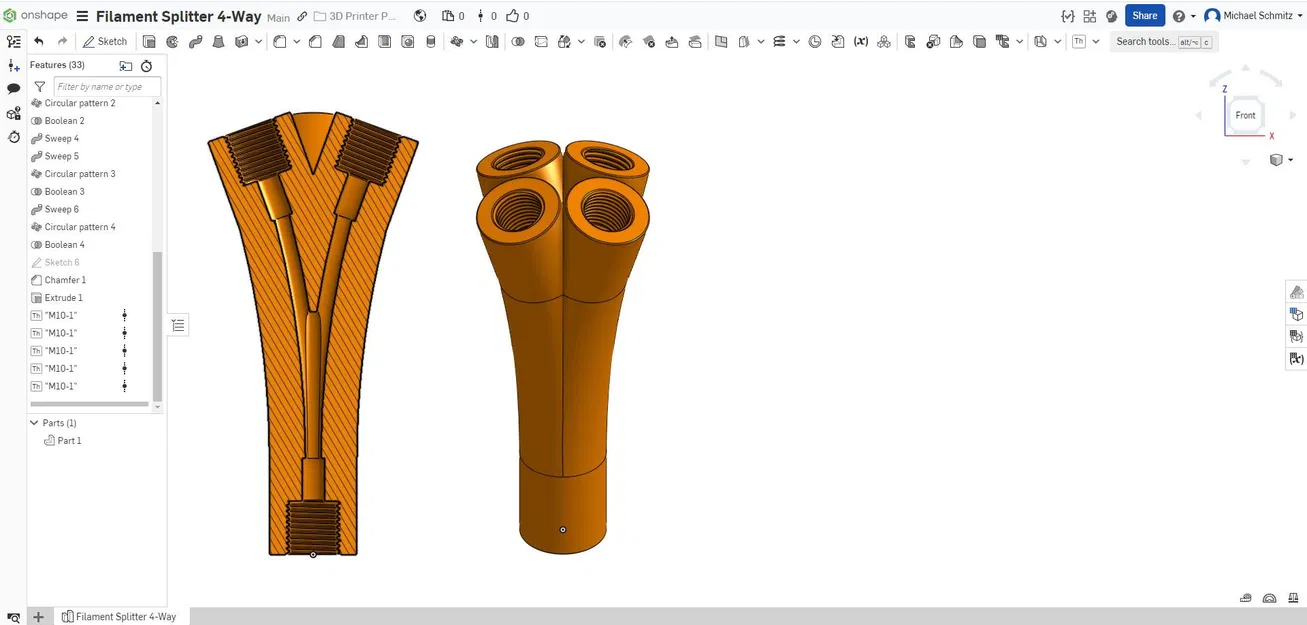
Task: Select the Transform tool
Action: click(564, 41)
